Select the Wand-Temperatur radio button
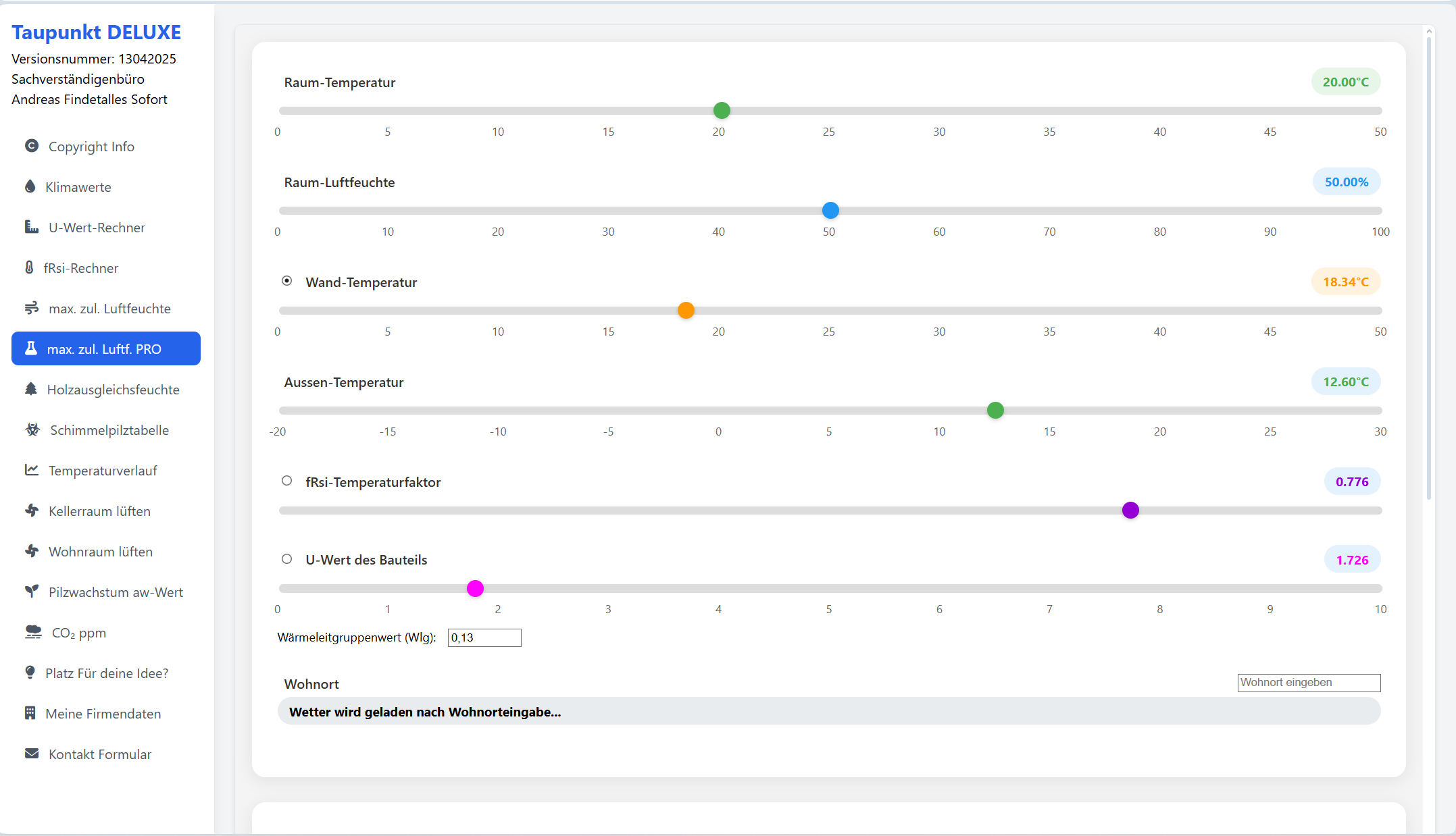The image size is (1456, 836). [x=287, y=281]
